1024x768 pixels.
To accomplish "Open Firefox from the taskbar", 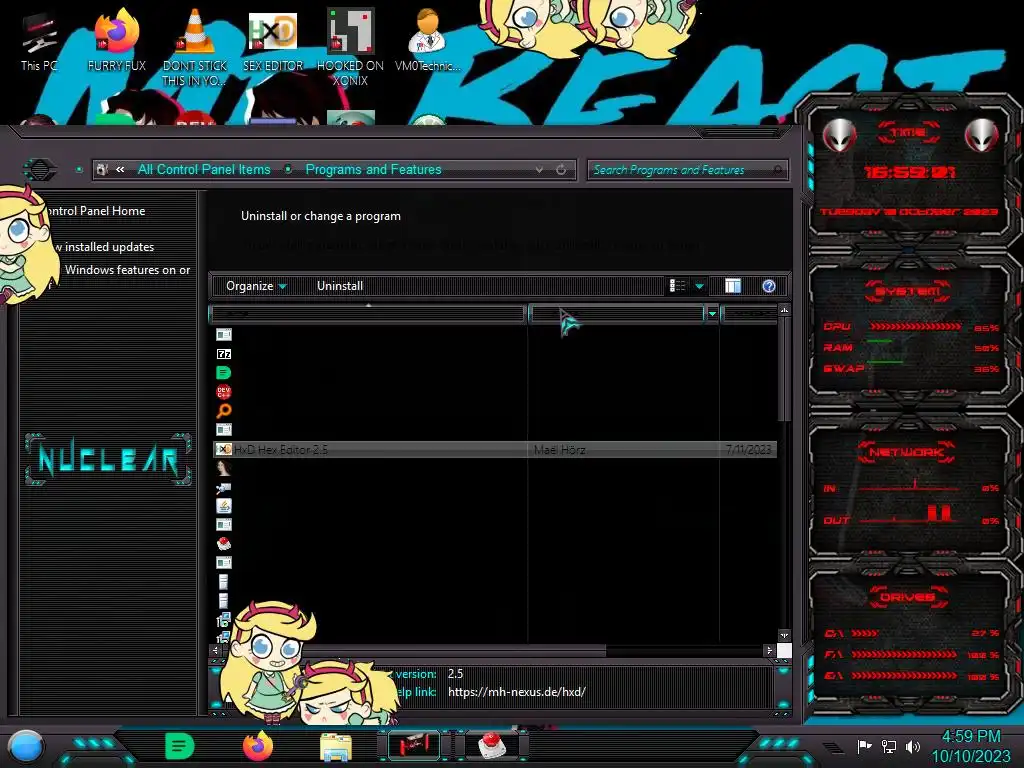I will [x=258, y=746].
